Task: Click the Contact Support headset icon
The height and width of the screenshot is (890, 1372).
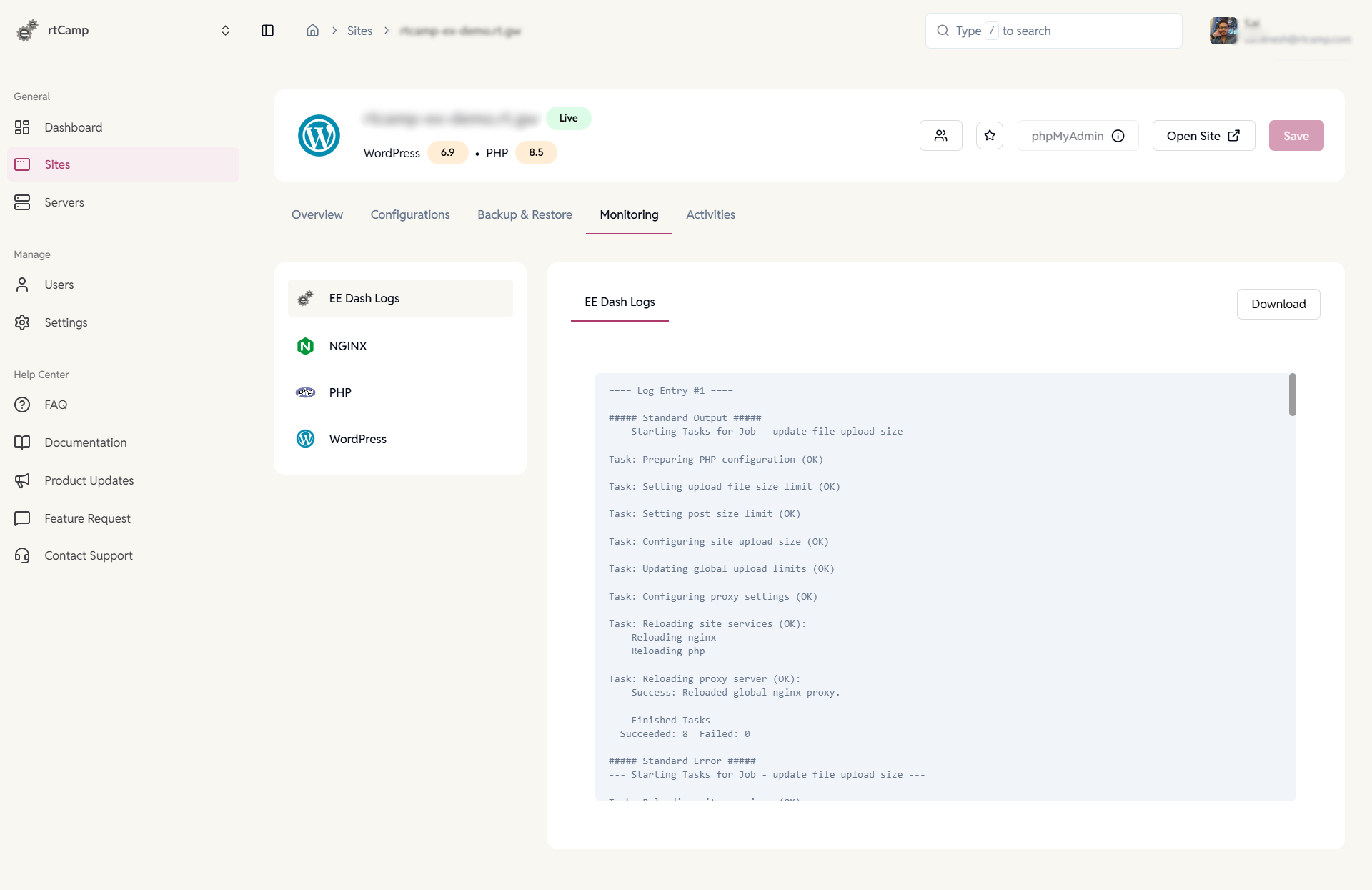Action: click(22, 555)
